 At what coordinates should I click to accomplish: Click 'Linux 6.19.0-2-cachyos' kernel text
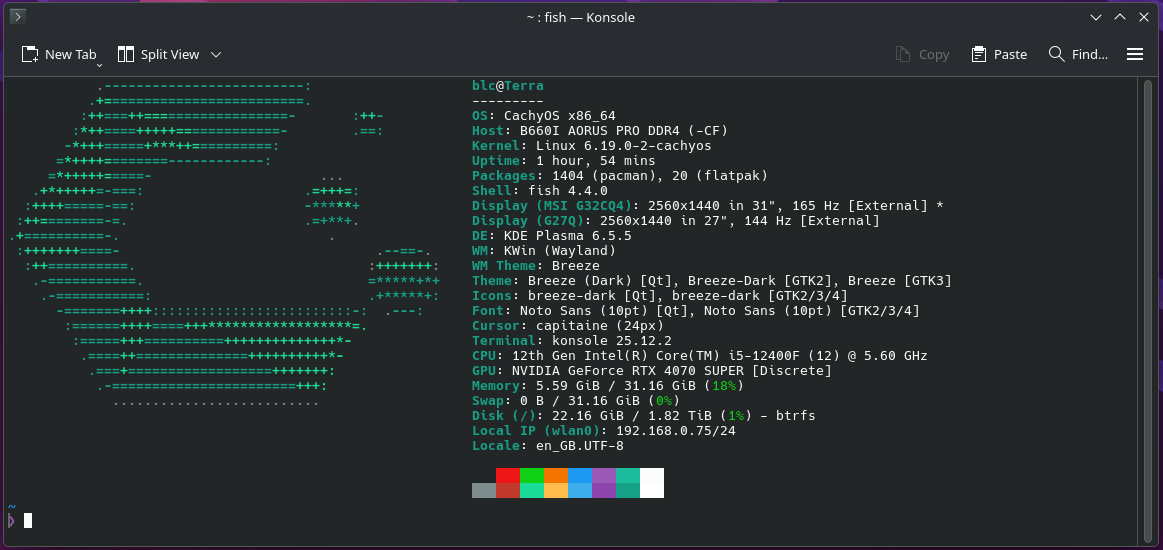point(624,146)
